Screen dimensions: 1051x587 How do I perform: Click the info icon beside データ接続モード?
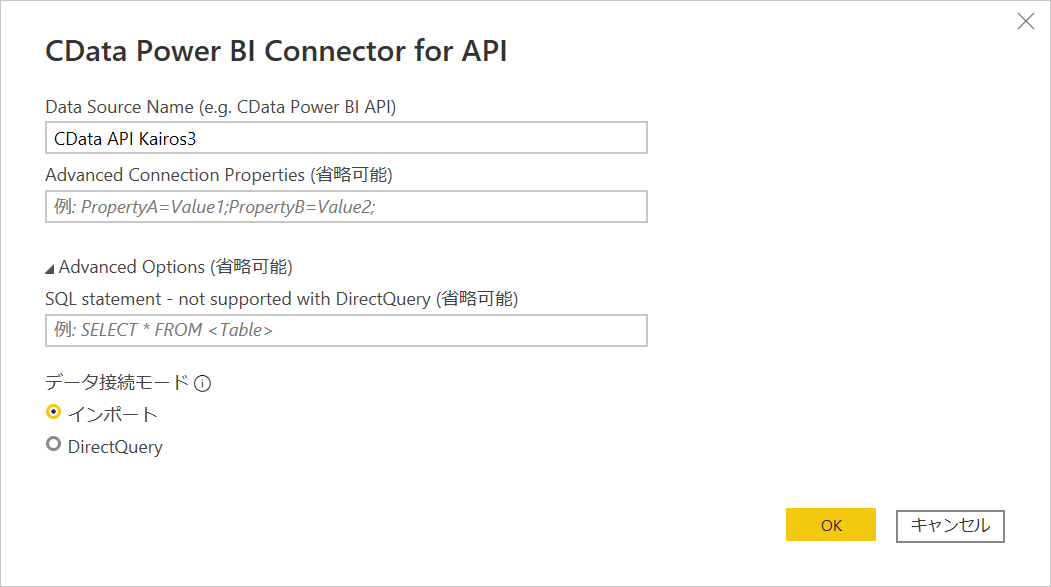pos(203,383)
